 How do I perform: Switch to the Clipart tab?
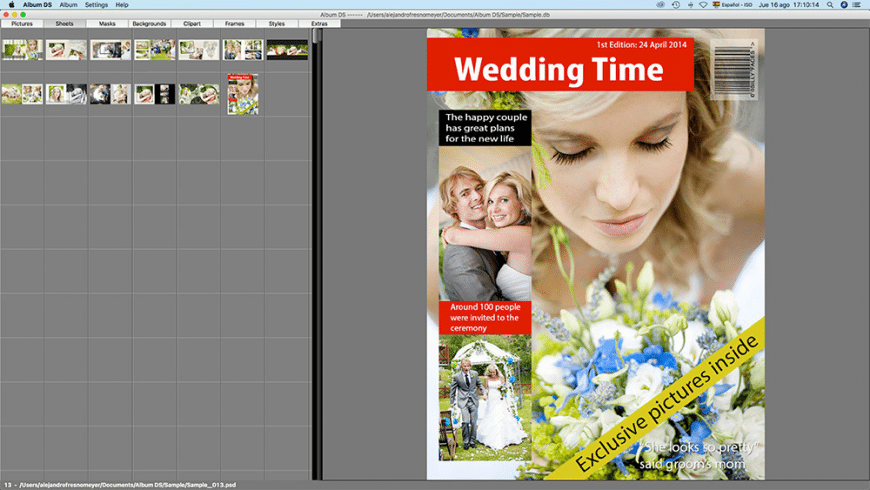[x=192, y=23]
